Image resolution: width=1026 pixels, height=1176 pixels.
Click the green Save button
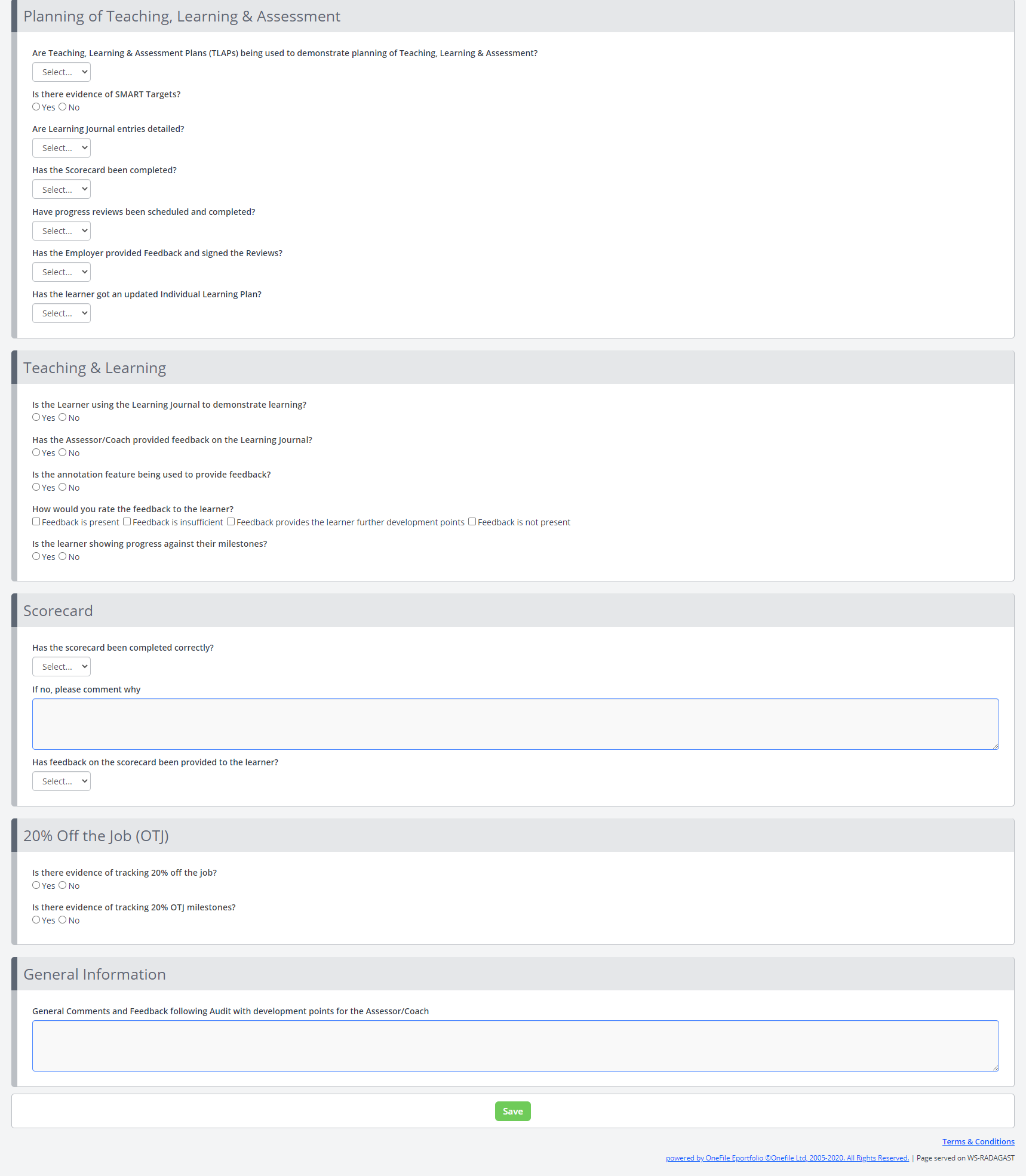tap(513, 1111)
